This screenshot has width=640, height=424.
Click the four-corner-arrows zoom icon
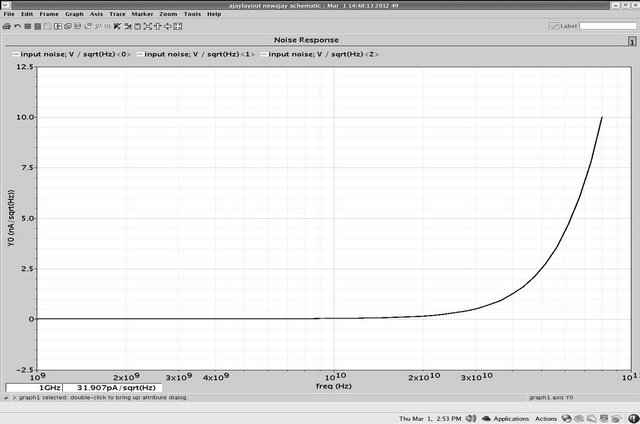[148, 26]
